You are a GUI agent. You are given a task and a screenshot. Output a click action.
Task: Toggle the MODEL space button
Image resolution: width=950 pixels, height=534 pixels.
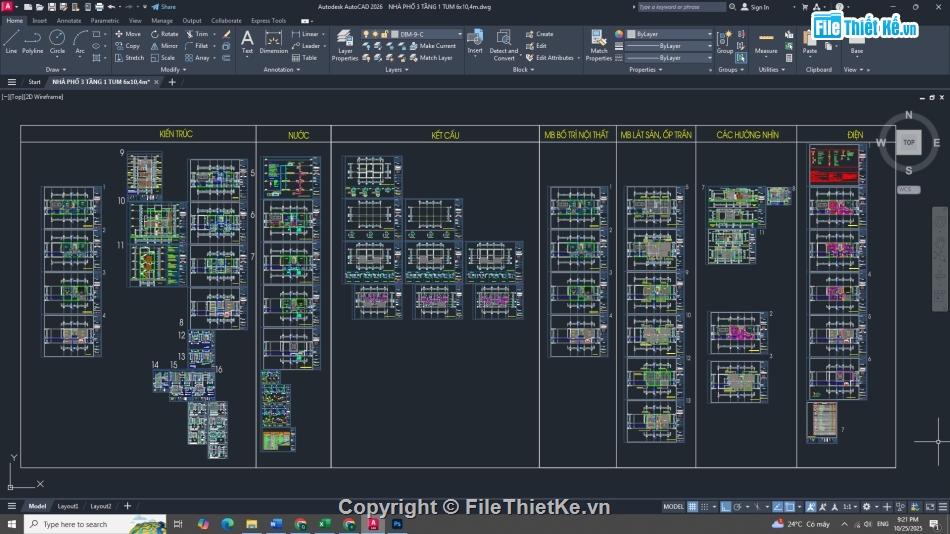(x=674, y=507)
